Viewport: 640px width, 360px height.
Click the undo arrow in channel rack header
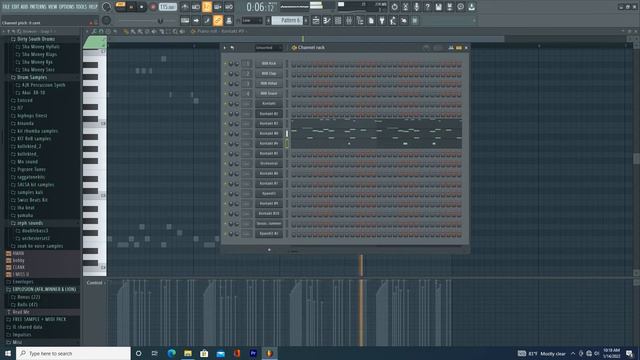pos(232,48)
